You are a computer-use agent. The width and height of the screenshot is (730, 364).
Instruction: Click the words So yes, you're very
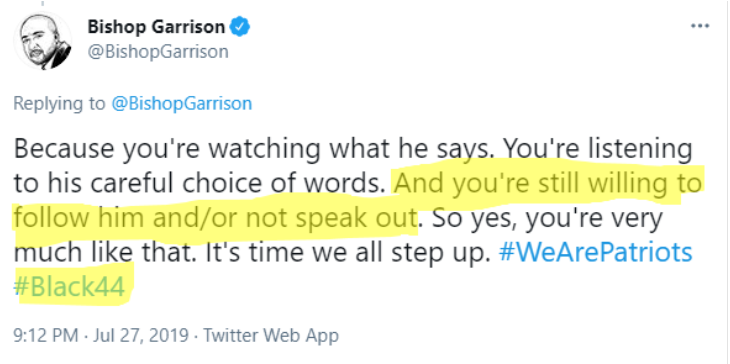pos(547,218)
